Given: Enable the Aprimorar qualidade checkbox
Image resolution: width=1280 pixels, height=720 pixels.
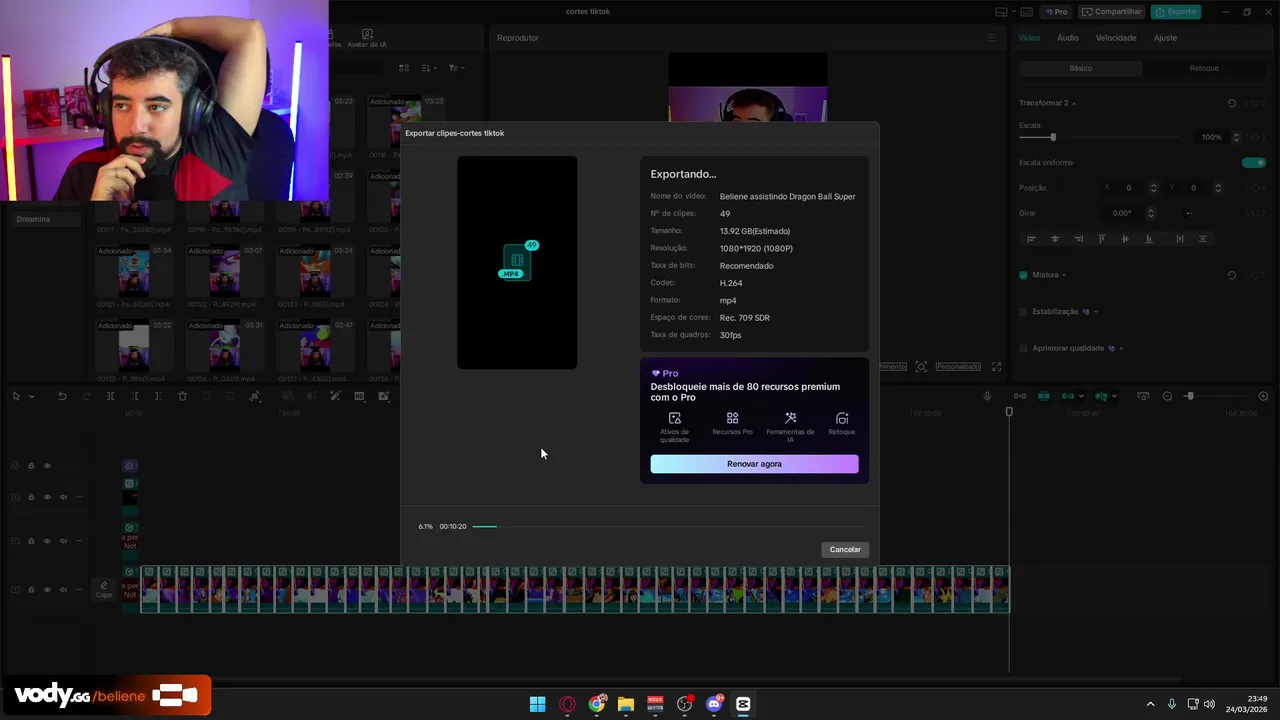Looking at the screenshot, I should (x=1023, y=348).
